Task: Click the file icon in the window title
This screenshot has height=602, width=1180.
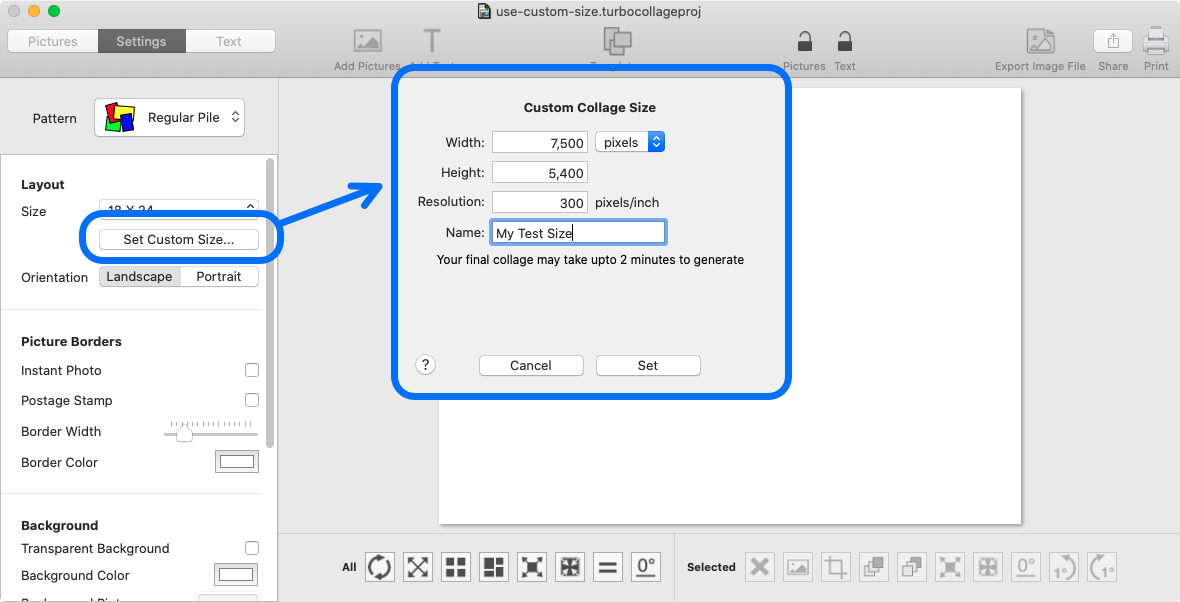Action: click(x=485, y=11)
